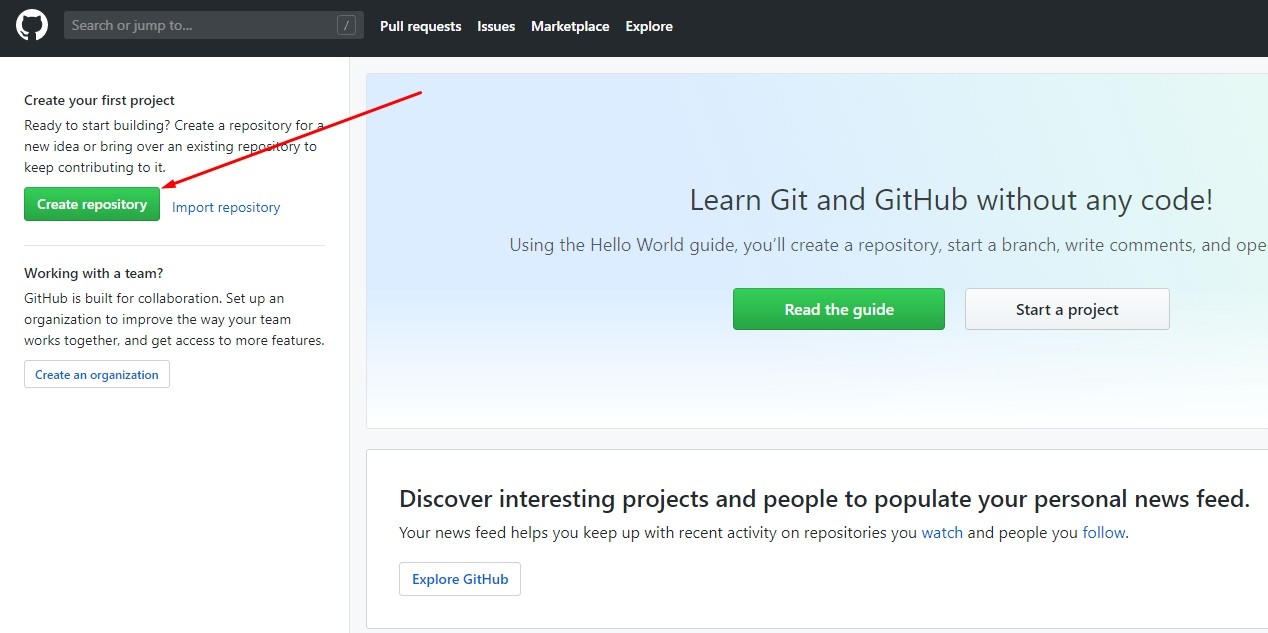The height and width of the screenshot is (633, 1268).
Task: Open Pull requests in the top navigation
Action: point(420,26)
